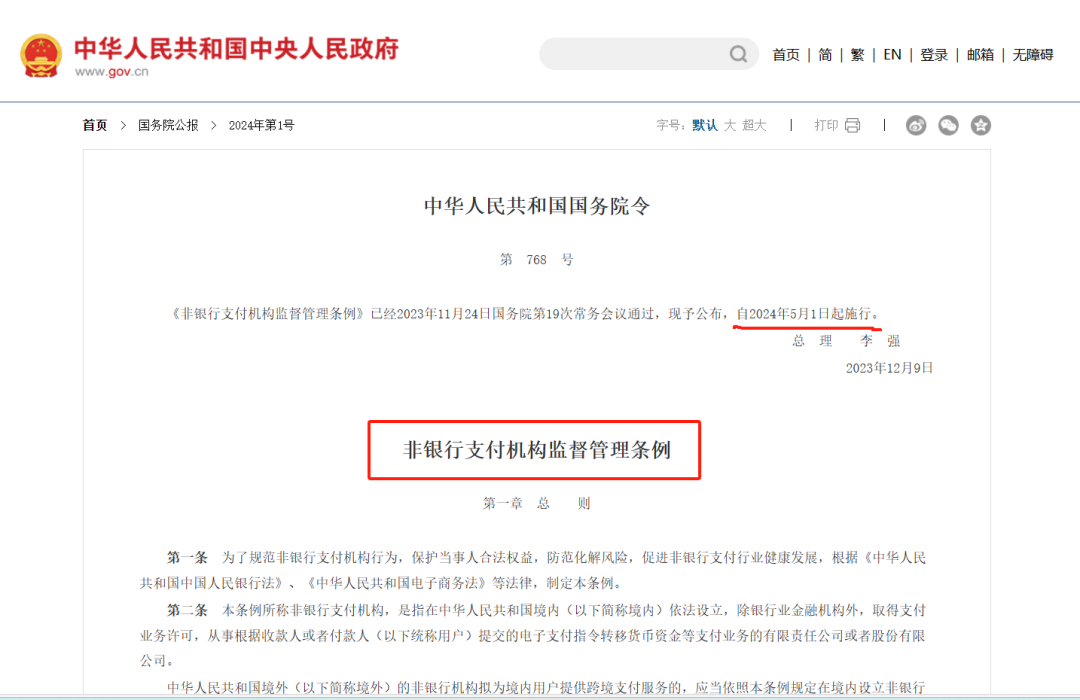Share the page via the WeChat icon
Image resolution: width=1080 pixels, height=700 pixels.
tap(948, 125)
